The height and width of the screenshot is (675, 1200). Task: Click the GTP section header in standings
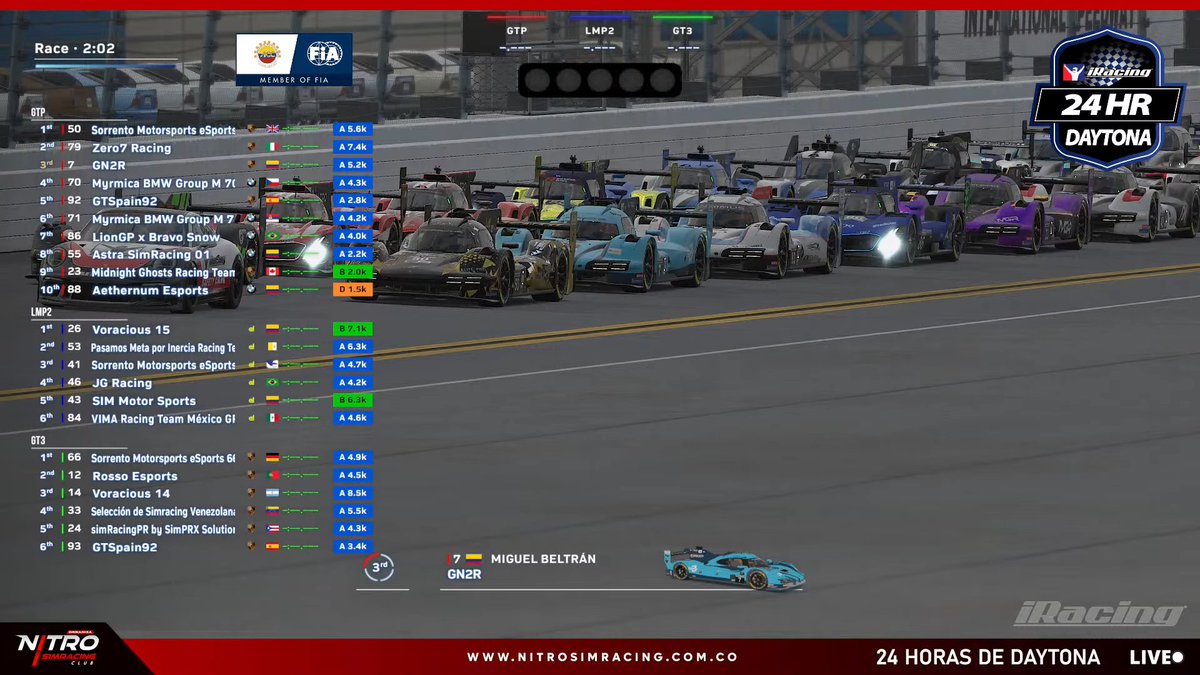pyautogui.click(x=38, y=112)
